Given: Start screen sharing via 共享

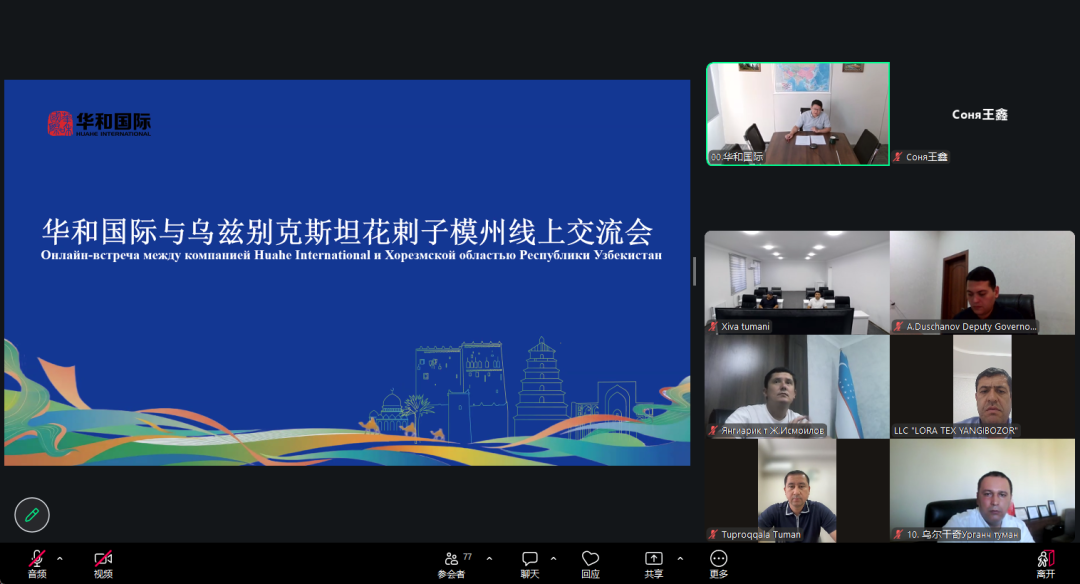Looking at the screenshot, I should (x=654, y=564).
